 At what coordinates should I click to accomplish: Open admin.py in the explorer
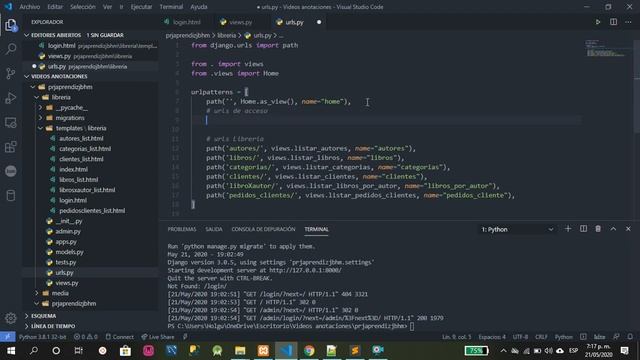click(x=68, y=231)
